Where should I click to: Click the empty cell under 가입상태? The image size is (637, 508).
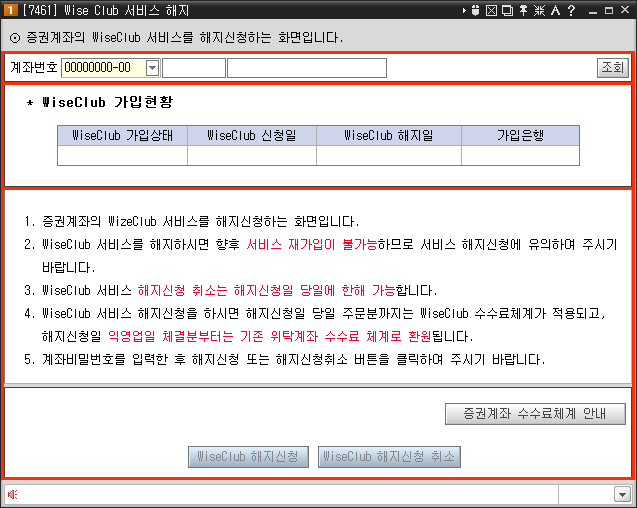point(122,156)
